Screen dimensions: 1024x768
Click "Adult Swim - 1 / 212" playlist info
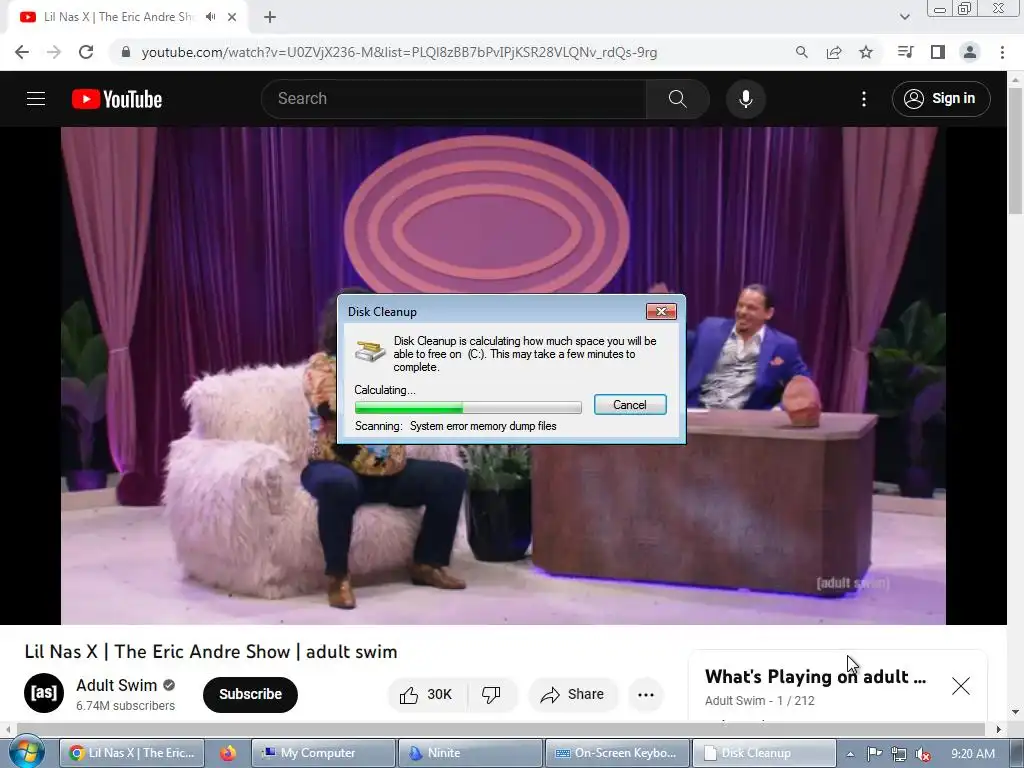(760, 701)
